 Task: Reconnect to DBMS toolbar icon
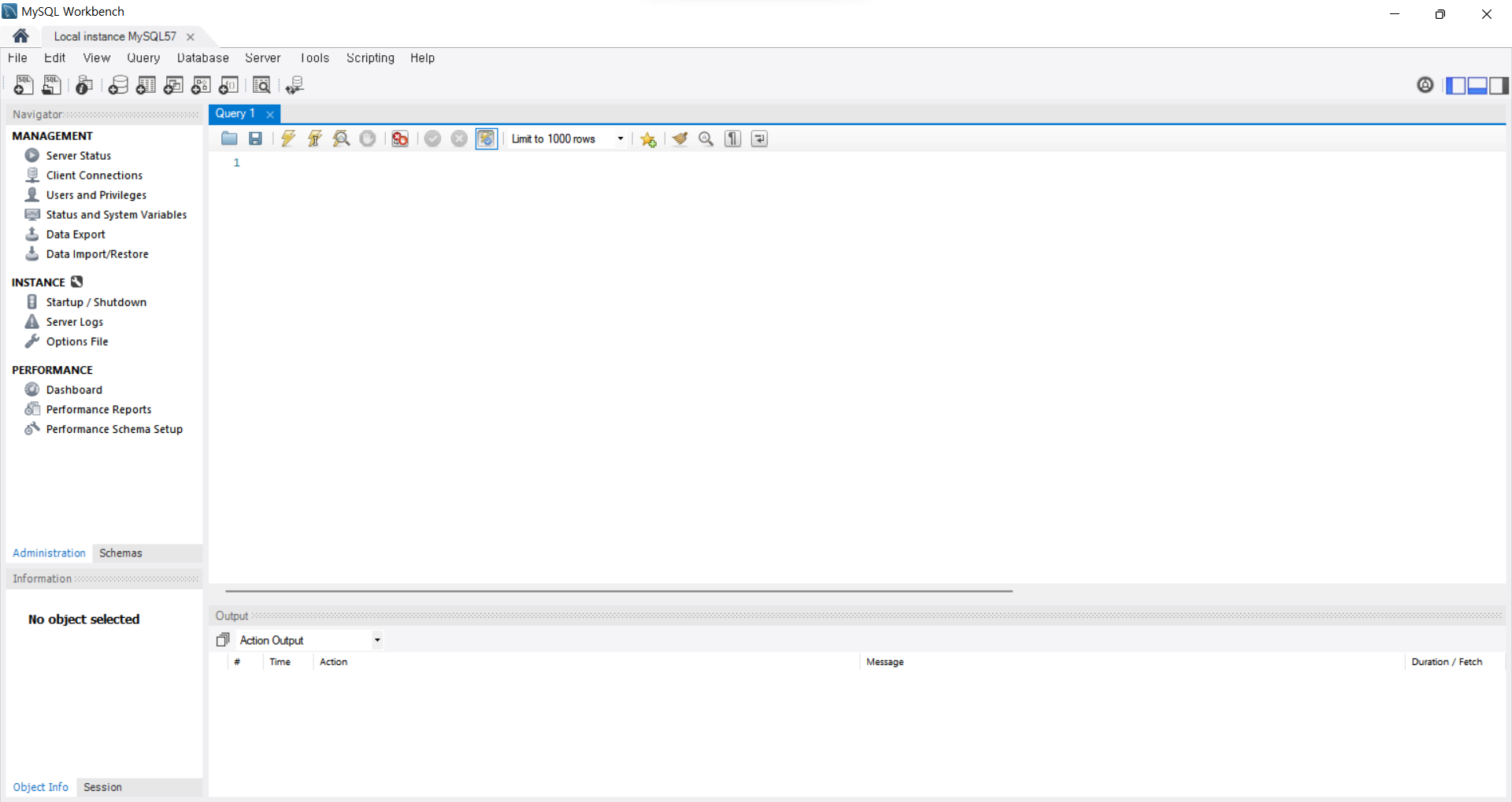(x=295, y=85)
